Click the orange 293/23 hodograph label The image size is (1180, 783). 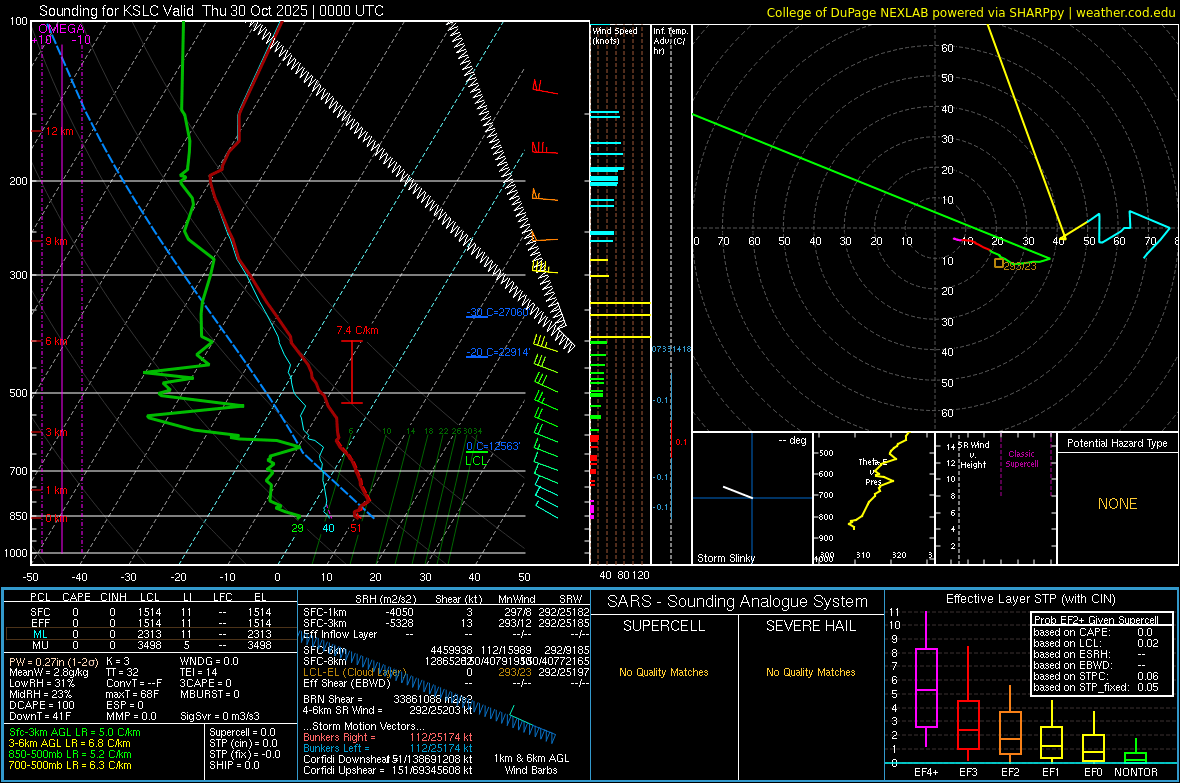tap(1020, 266)
